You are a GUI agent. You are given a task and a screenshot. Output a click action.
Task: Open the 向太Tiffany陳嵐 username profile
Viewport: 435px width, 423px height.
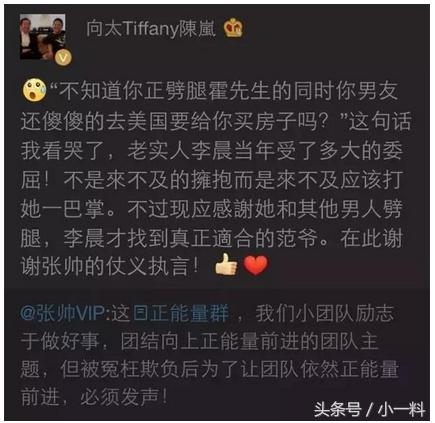coord(151,29)
